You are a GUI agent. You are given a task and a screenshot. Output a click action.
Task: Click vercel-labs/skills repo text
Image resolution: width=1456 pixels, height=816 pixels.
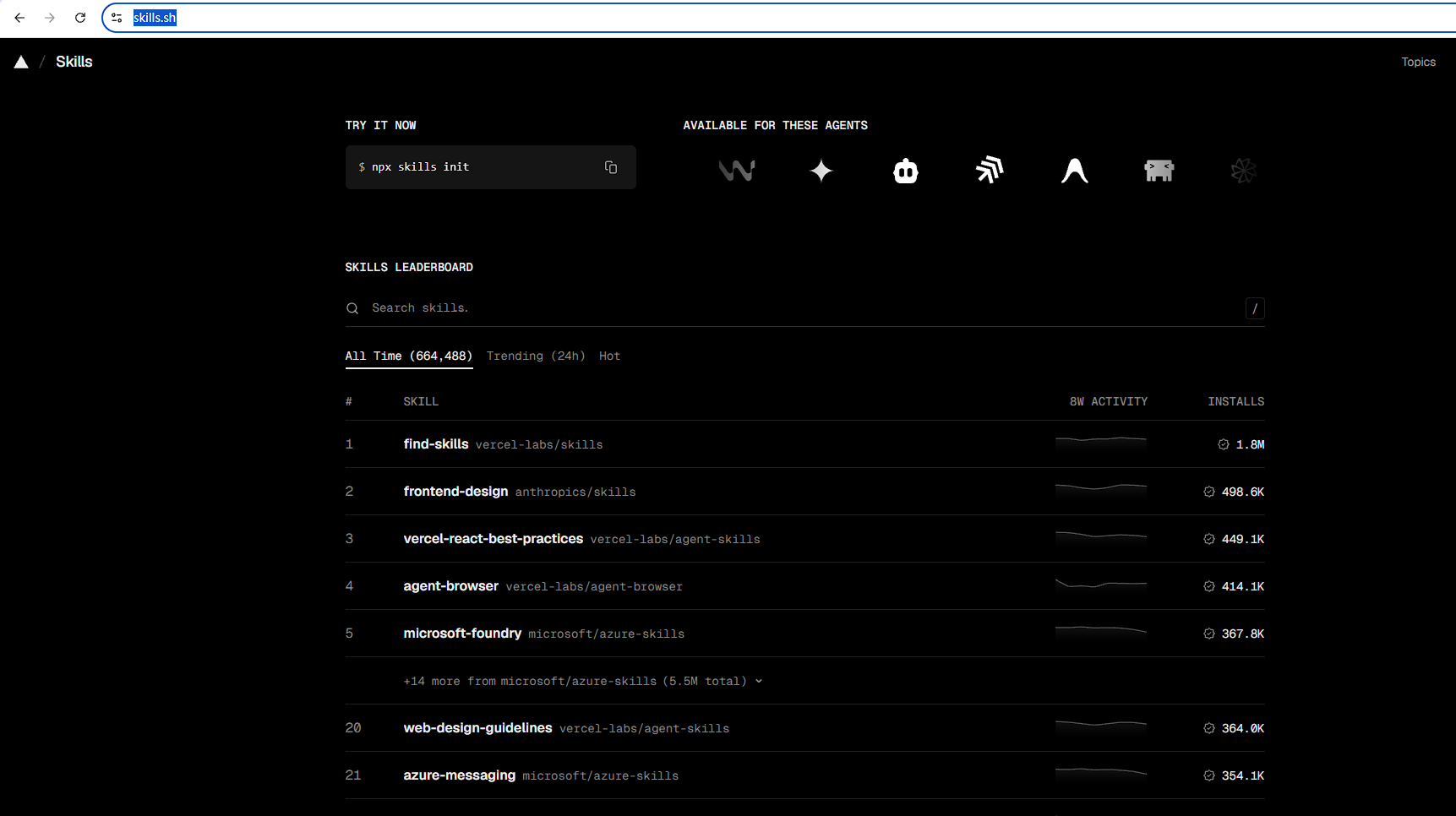pyautogui.click(x=539, y=444)
